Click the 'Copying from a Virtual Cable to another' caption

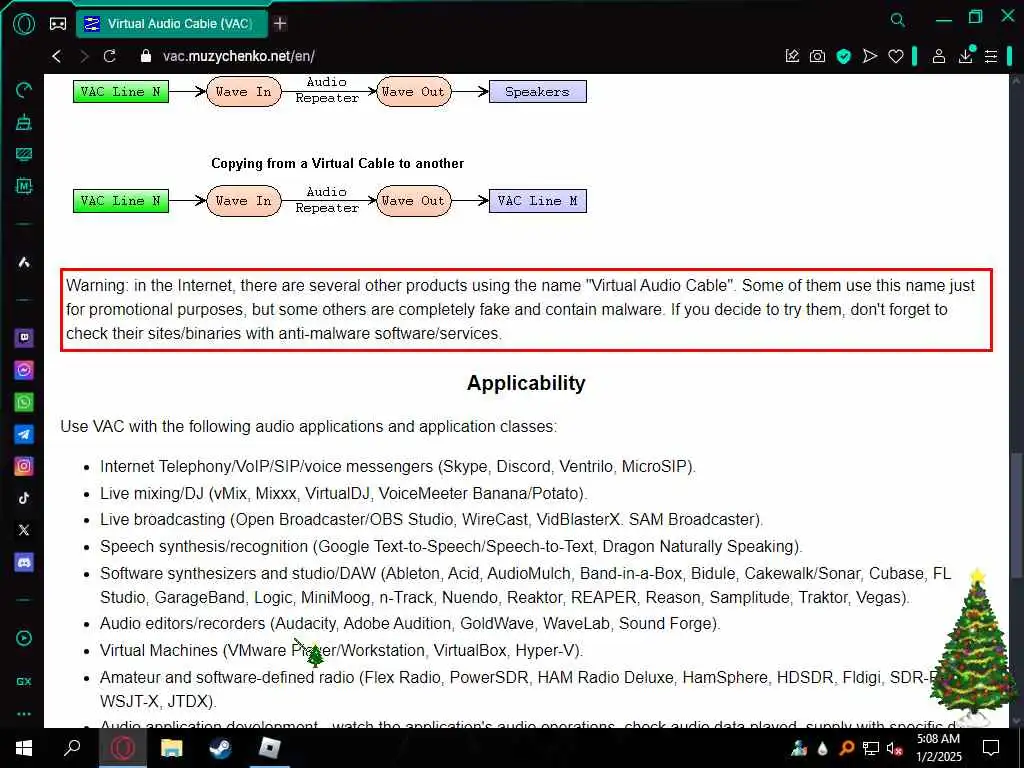click(337, 163)
